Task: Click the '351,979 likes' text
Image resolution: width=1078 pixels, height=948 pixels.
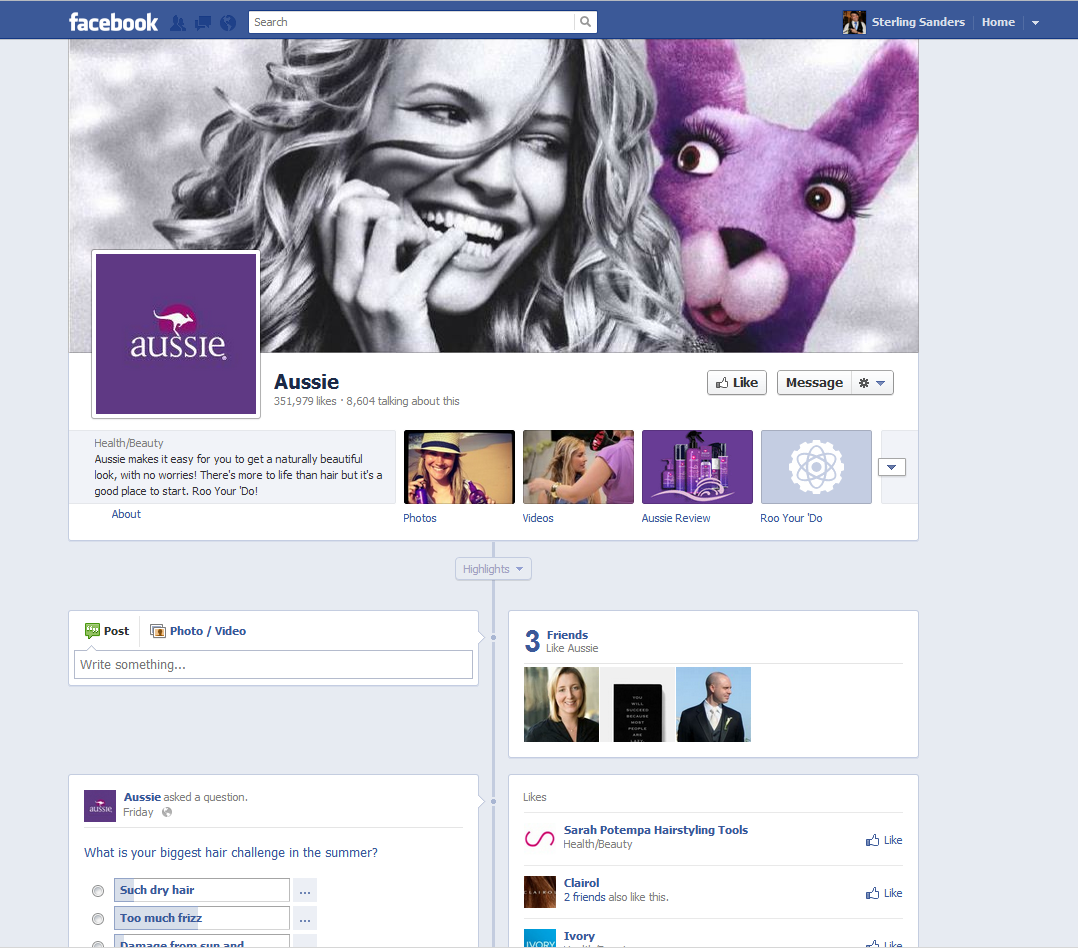Action: (305, 401)
